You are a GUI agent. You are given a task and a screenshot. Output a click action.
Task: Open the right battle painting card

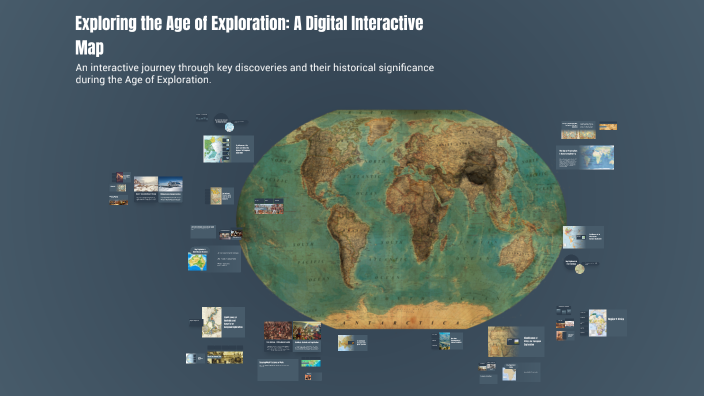coord(307,336)
